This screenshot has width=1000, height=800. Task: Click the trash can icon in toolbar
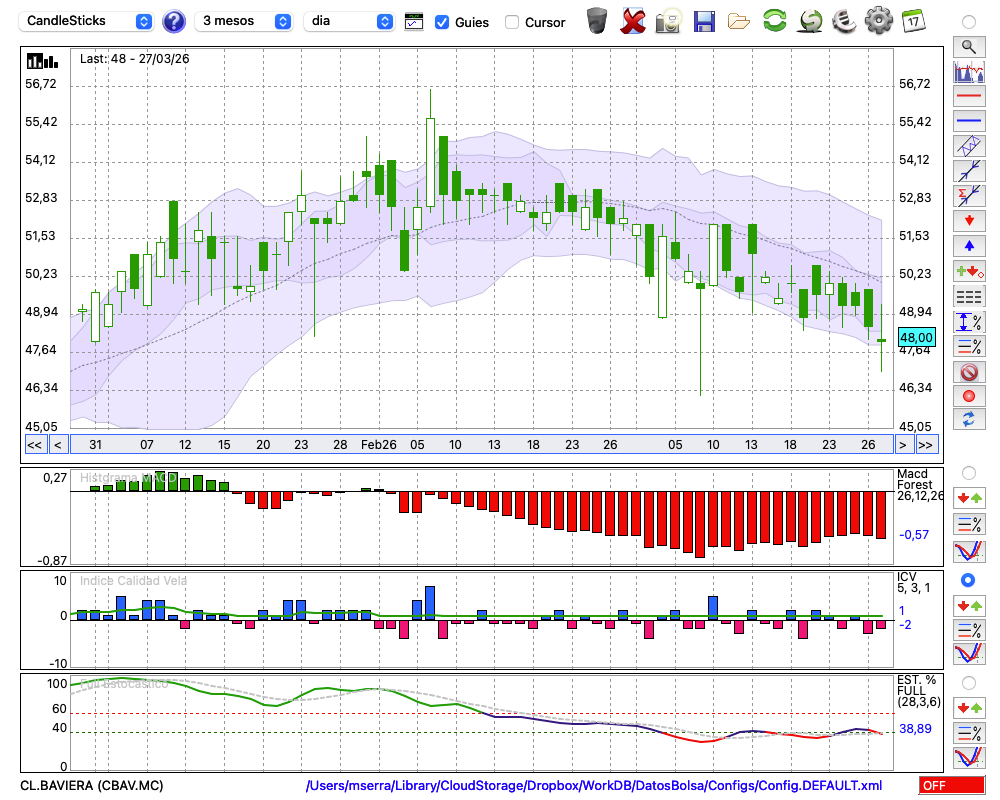(x=597, y=20)
